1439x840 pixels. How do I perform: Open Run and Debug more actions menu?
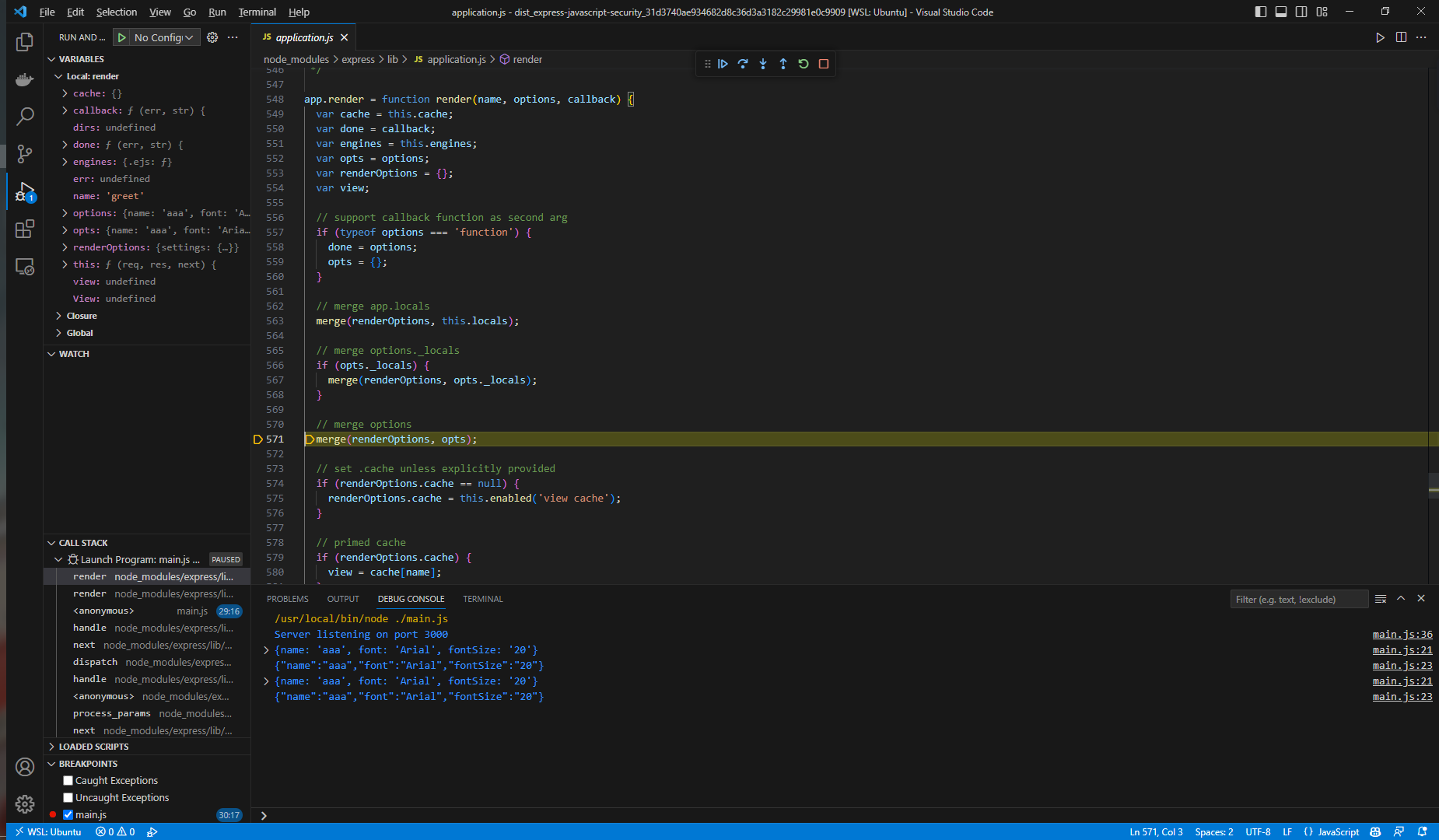point(233,37)
